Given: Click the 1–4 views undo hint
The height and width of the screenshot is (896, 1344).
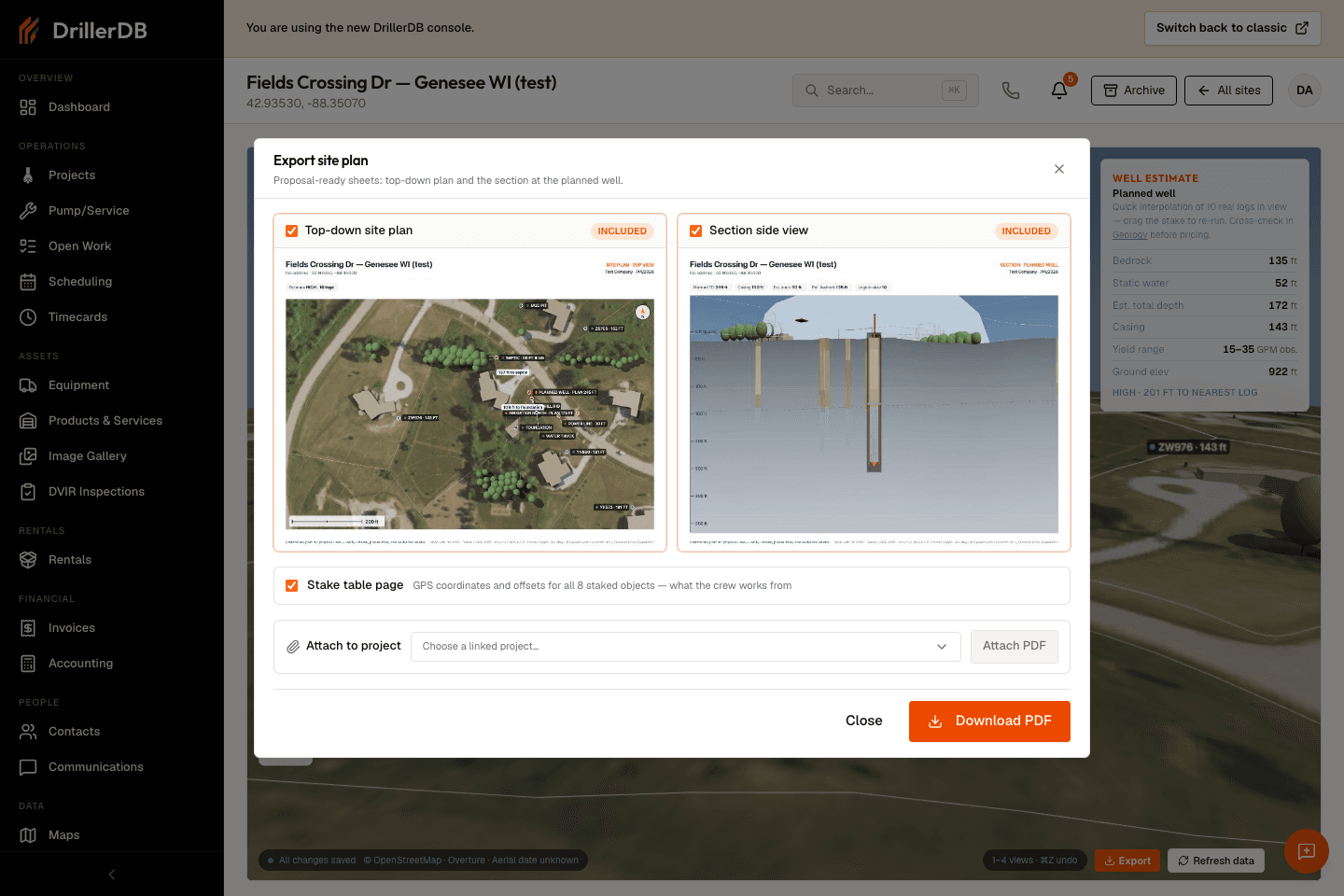Looking at the screenshot, I should [x=1034, y=861].
